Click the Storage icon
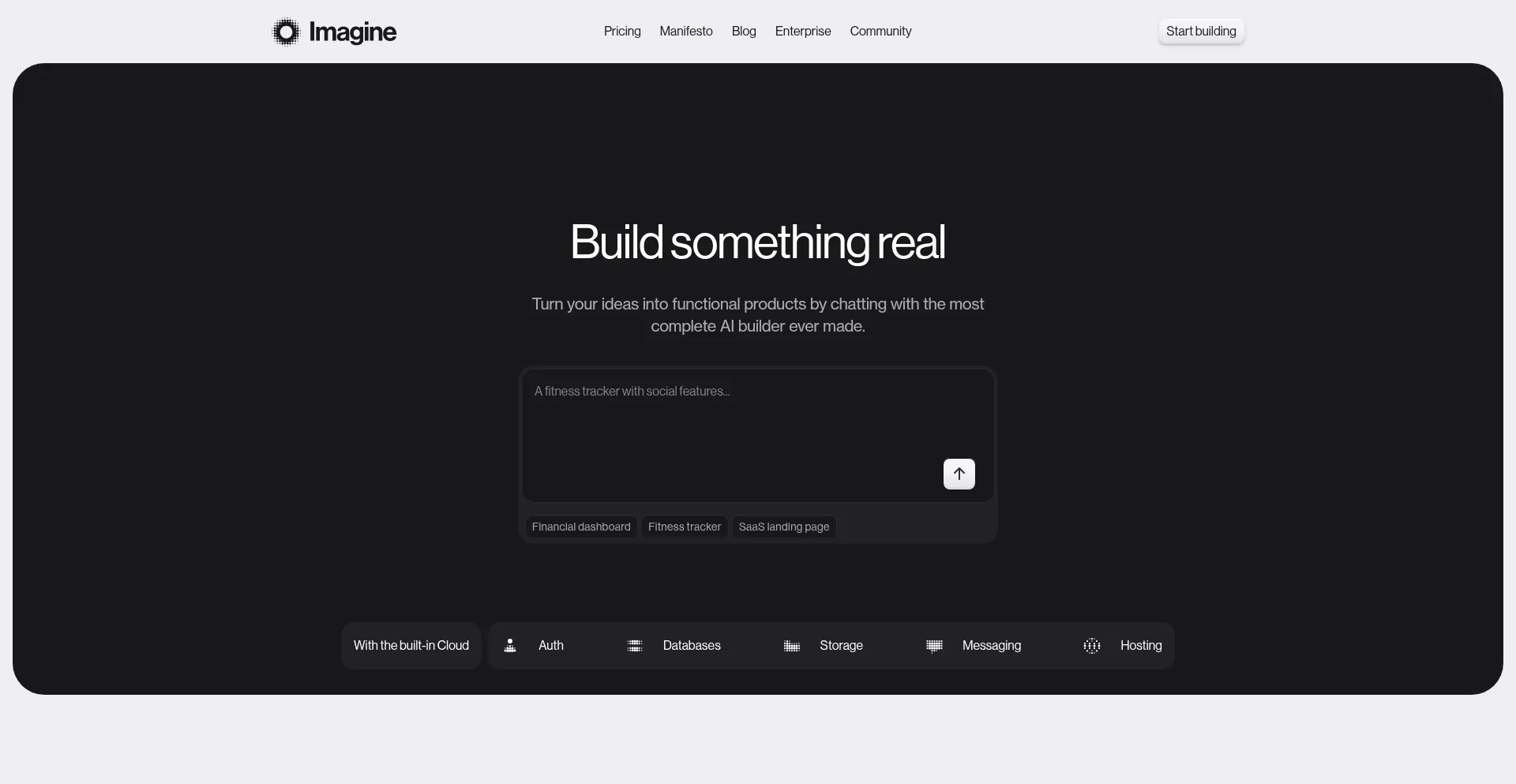 pyautogui.click(x=792, y=645)
